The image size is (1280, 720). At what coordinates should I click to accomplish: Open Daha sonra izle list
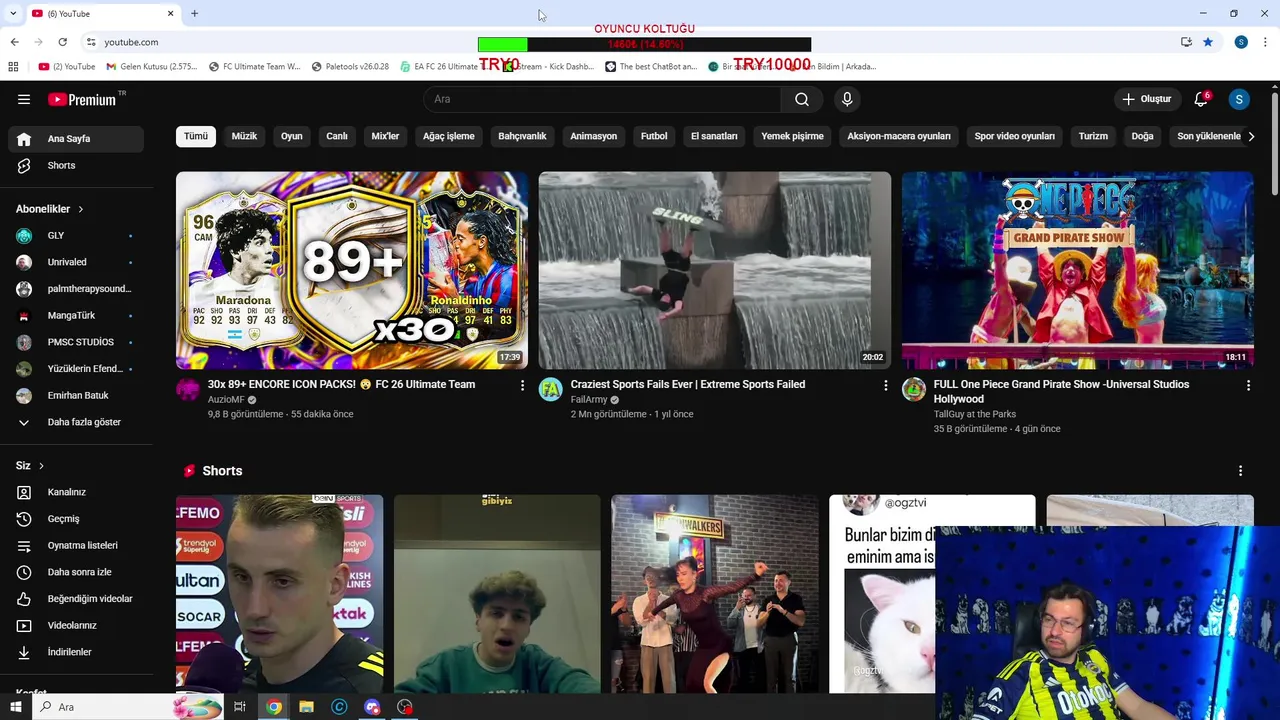pyautogui.click(x=76, y=572)
